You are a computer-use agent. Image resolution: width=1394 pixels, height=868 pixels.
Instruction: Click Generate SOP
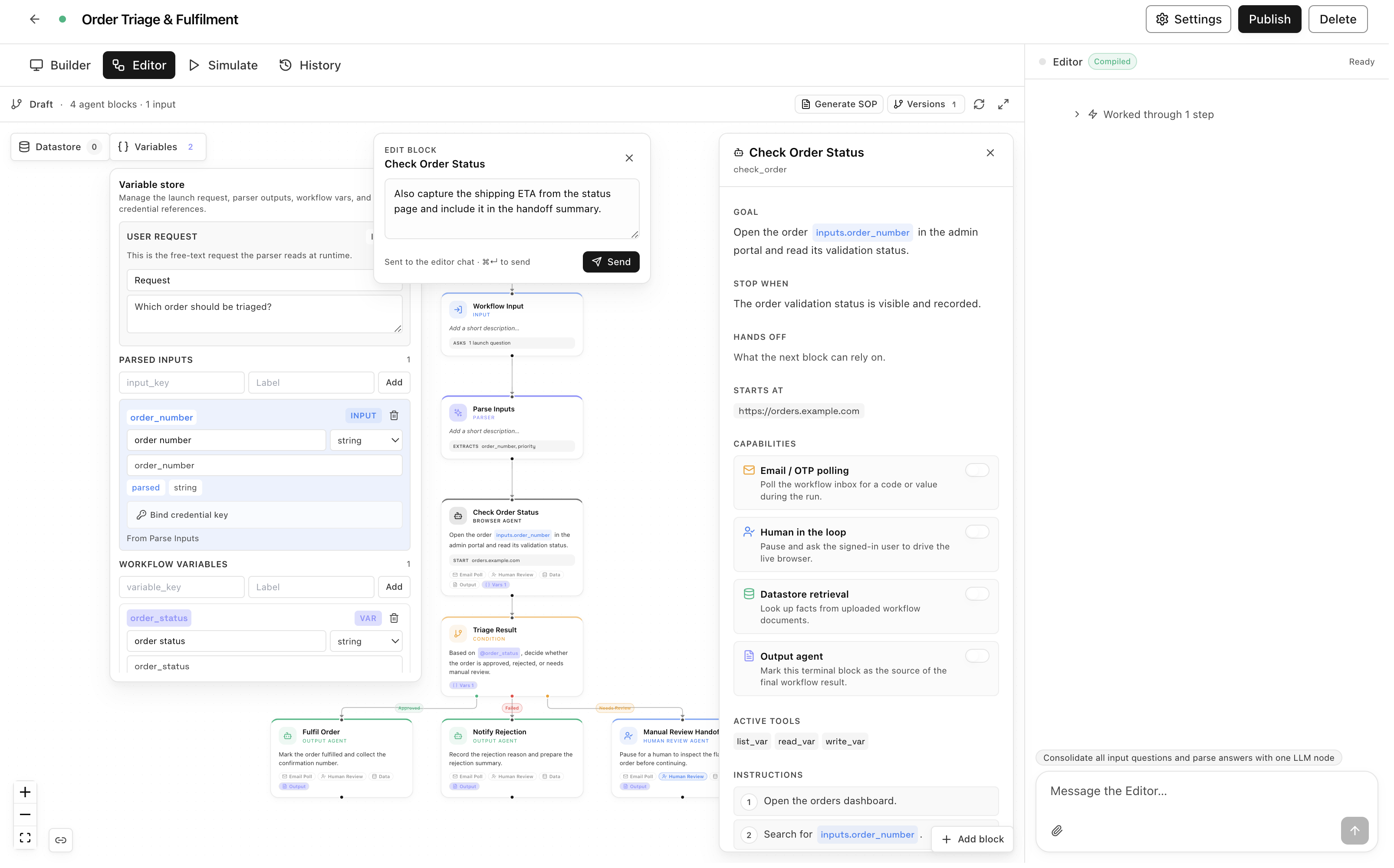click(x=842, y=105)
